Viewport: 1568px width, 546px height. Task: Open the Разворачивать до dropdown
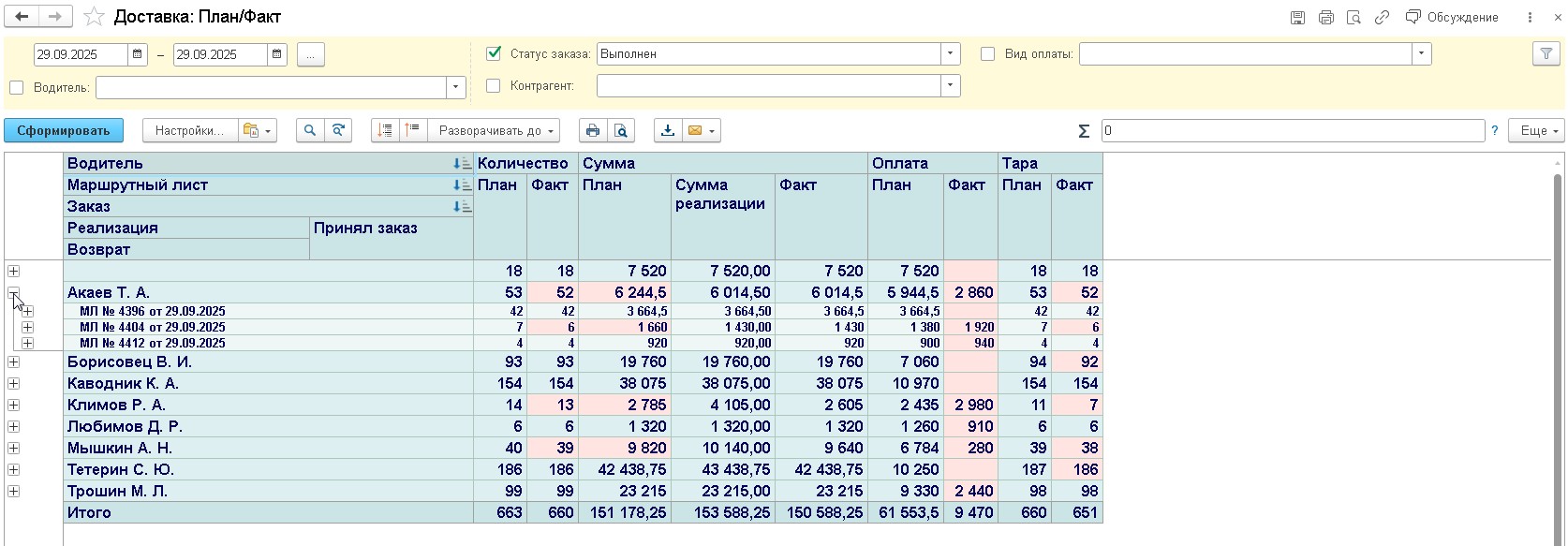(495, 131)
